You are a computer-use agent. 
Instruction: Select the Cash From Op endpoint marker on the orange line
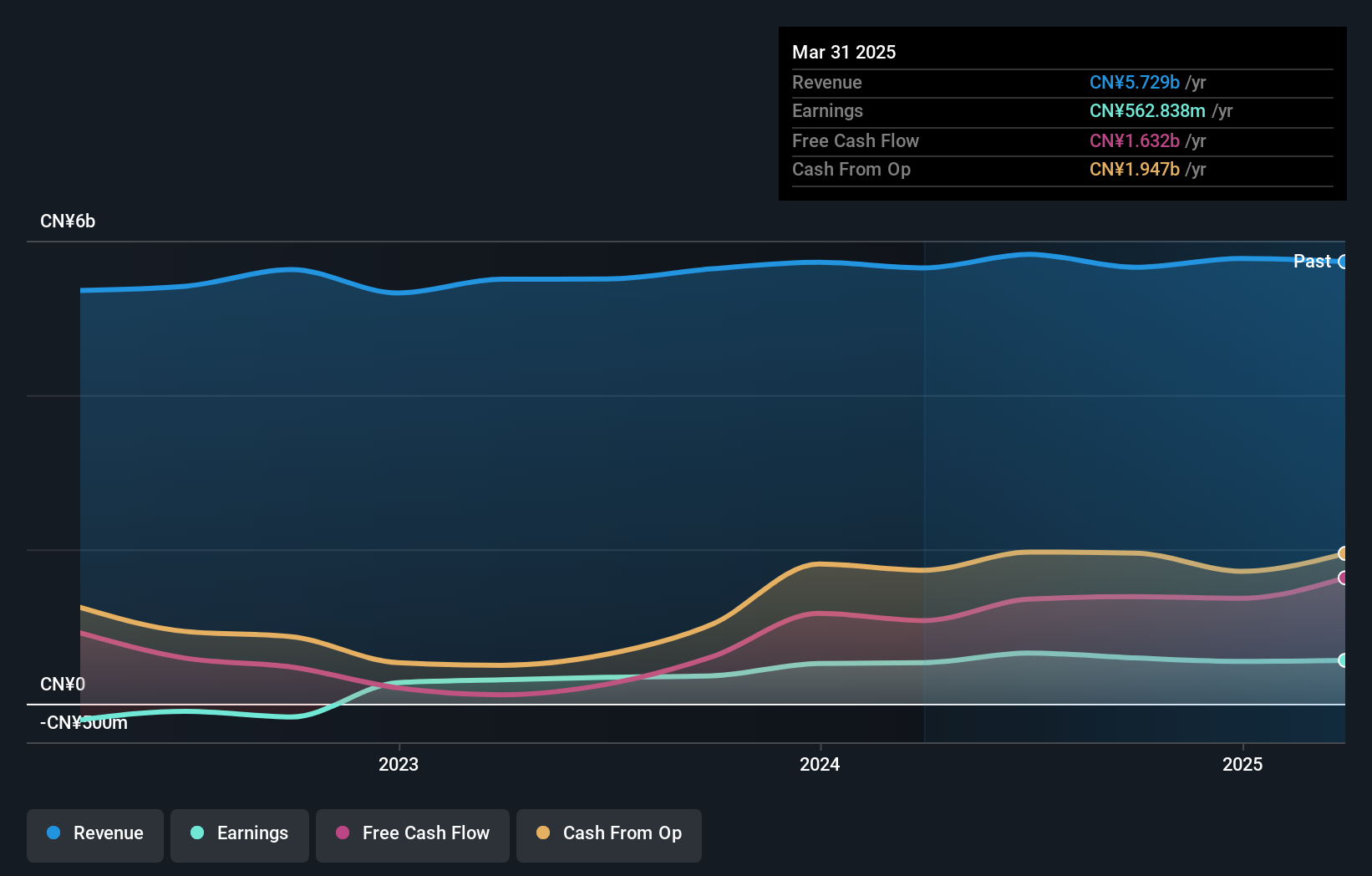coord(1344,553)
